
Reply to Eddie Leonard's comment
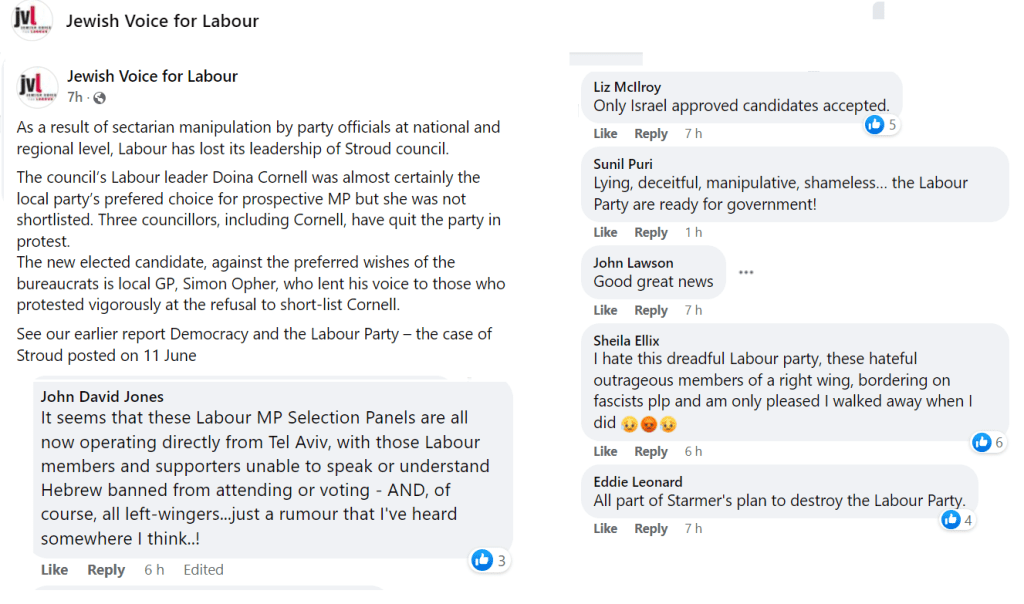point(651,529)
